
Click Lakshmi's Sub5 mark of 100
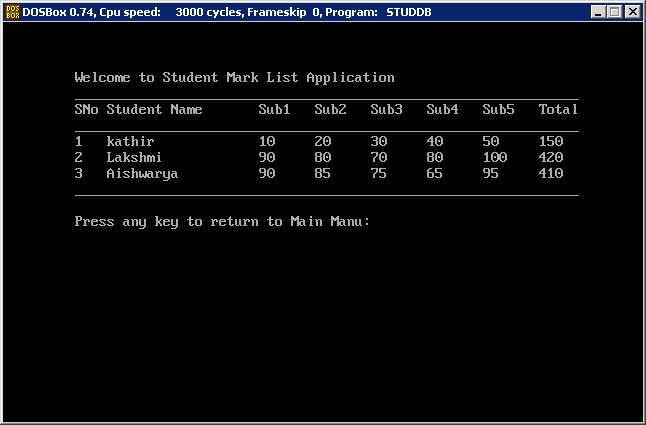(494, 158)
